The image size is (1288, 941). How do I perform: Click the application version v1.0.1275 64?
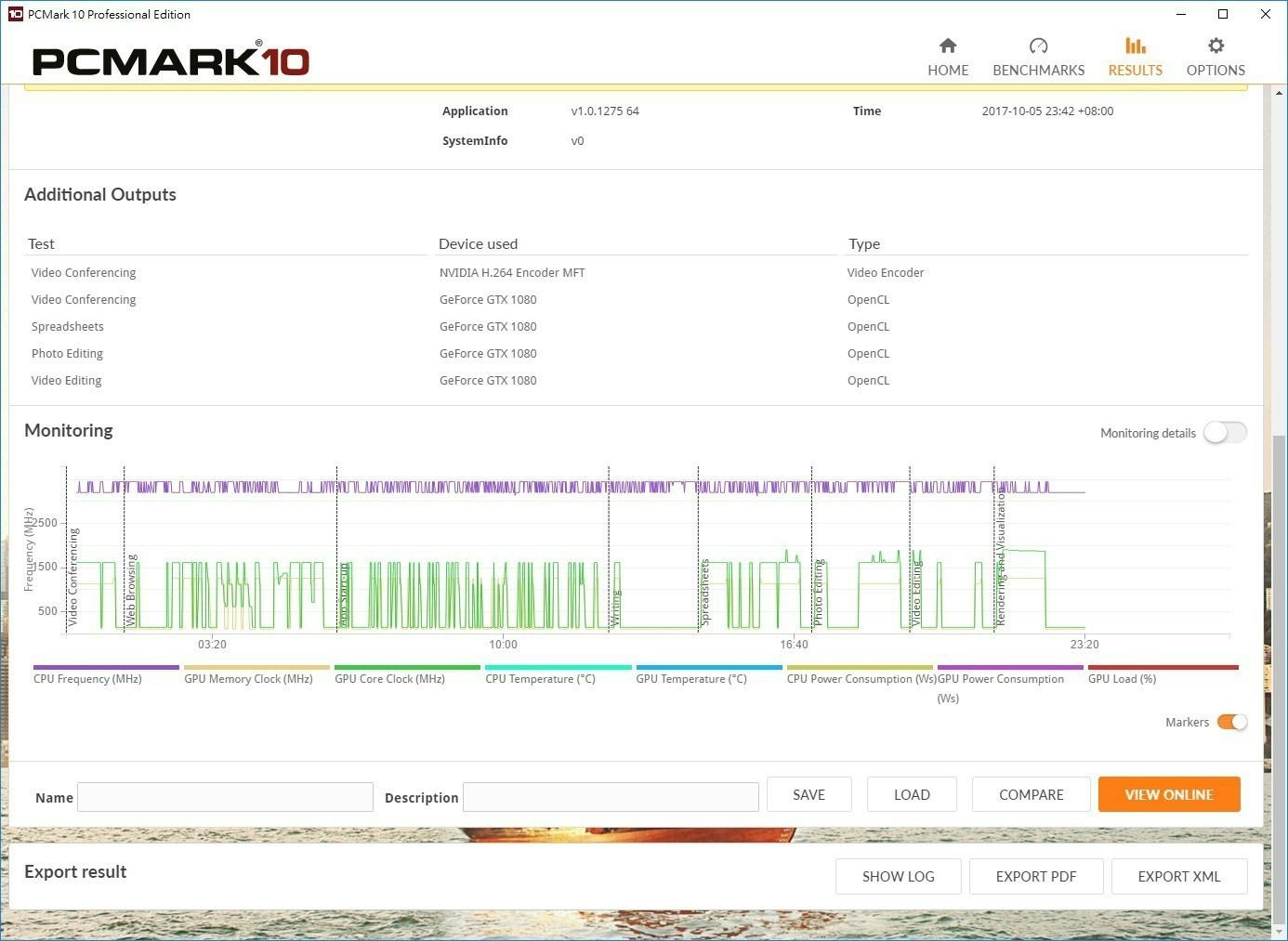(605, 111)
